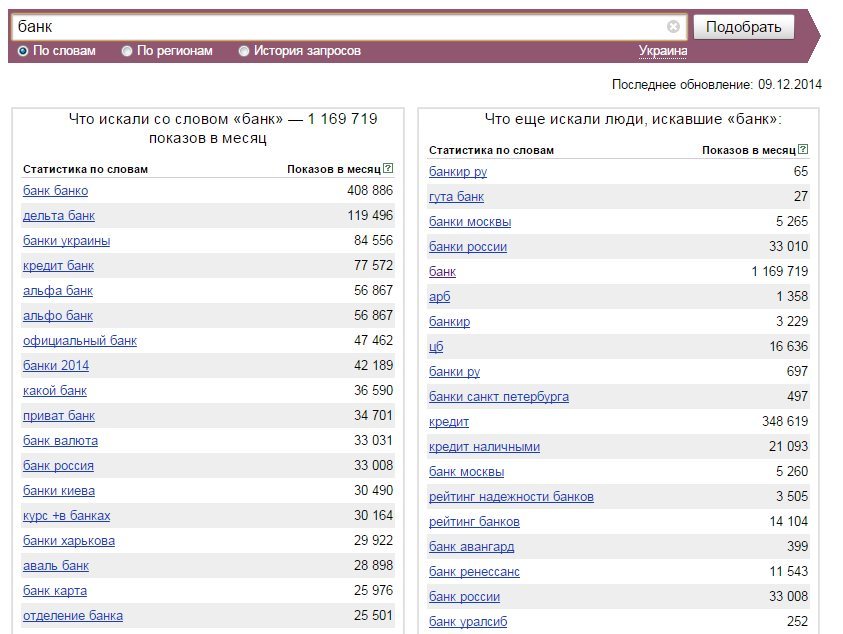This screenshot has width=843, height=634.
Task: Follow the 'курс +в банках' link
Action: click(67, 516)
